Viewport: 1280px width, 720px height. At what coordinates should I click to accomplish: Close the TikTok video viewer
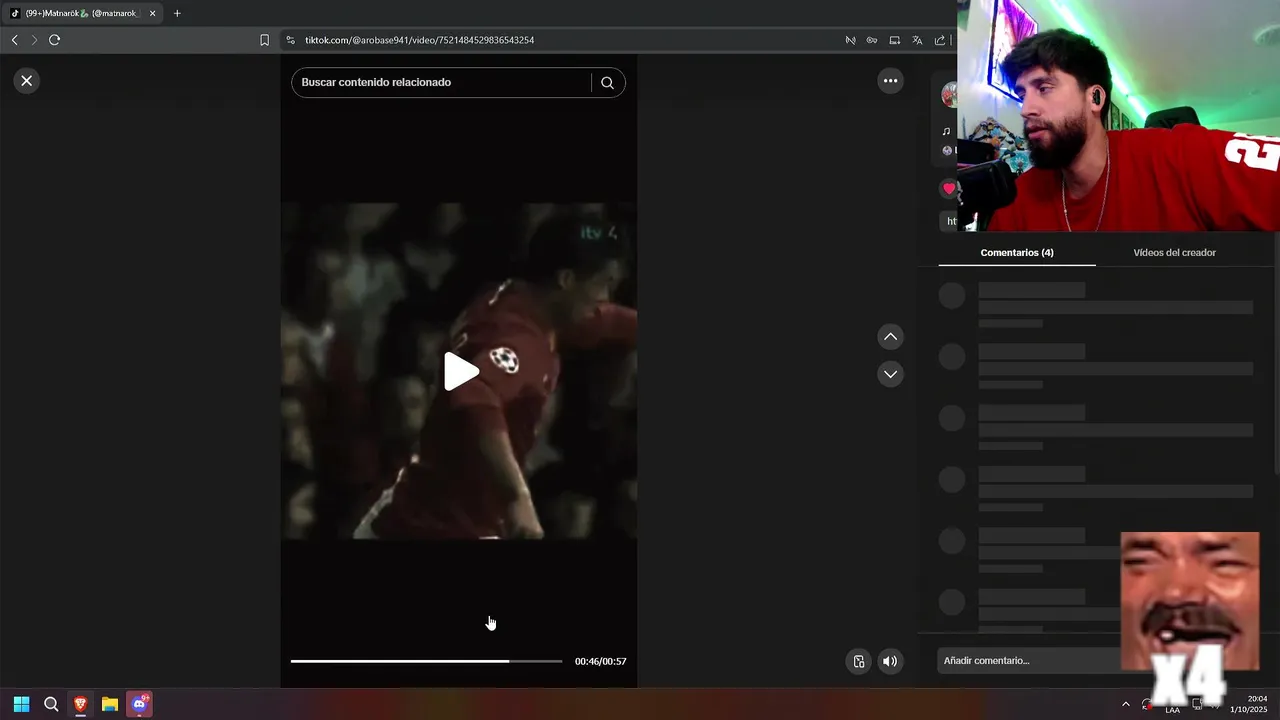[x=27, y=81]
